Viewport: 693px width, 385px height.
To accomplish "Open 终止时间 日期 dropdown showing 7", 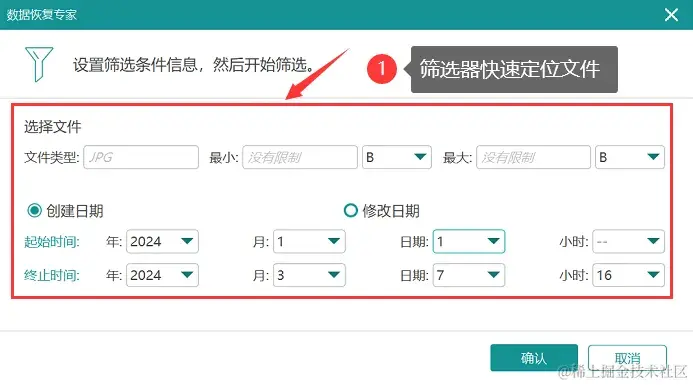I will (469, 275).
